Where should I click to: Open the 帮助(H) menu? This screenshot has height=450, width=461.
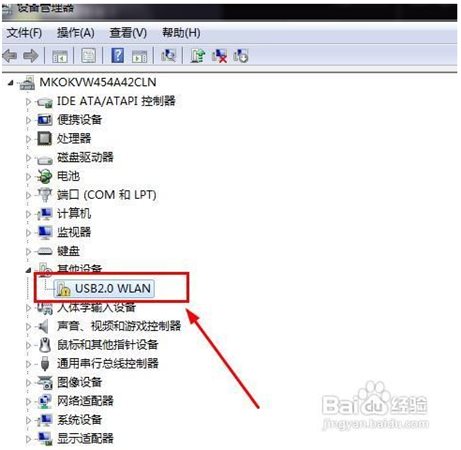pos(181,33)
